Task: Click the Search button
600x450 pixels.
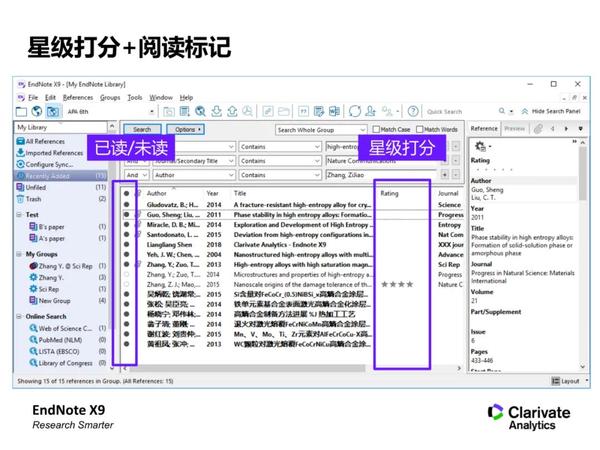Action: (142, 129)
